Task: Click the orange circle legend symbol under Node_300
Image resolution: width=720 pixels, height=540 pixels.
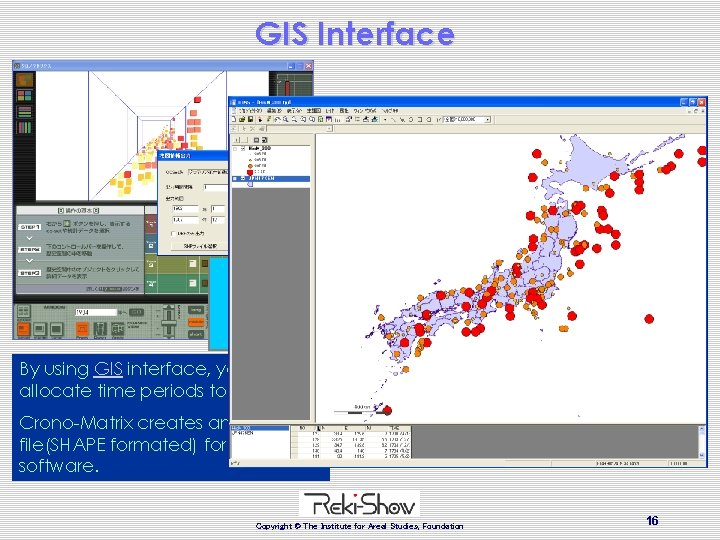Action: [250, 166]
